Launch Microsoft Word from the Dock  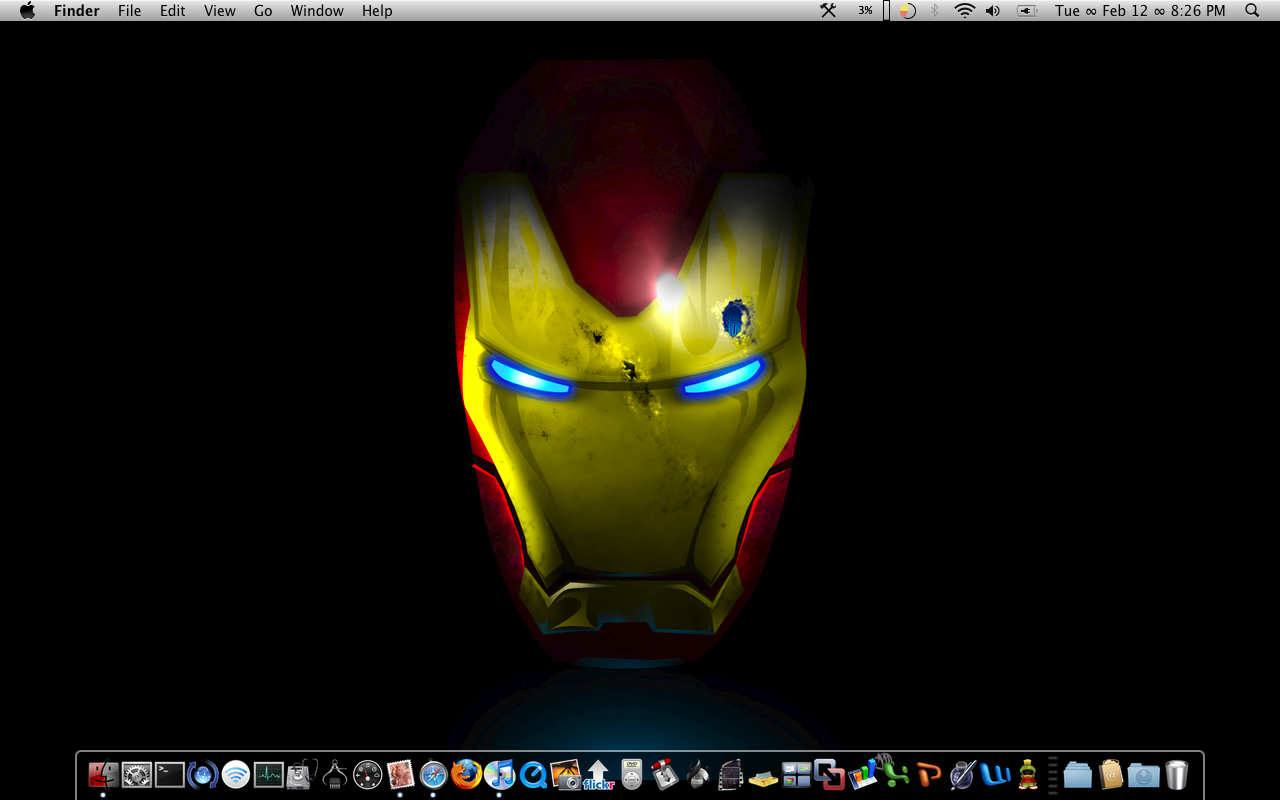point(995,774)
